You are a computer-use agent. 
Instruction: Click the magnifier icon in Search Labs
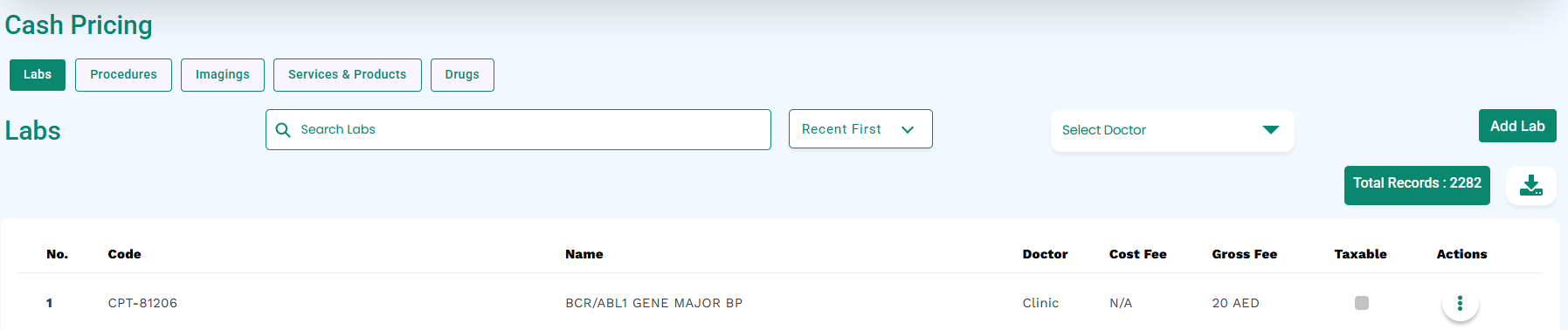tap(283, 130)
